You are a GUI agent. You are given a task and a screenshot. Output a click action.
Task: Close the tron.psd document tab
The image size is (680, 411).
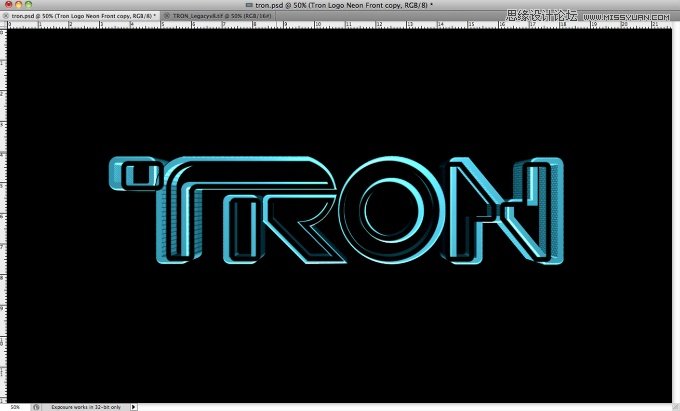(5, 16)
